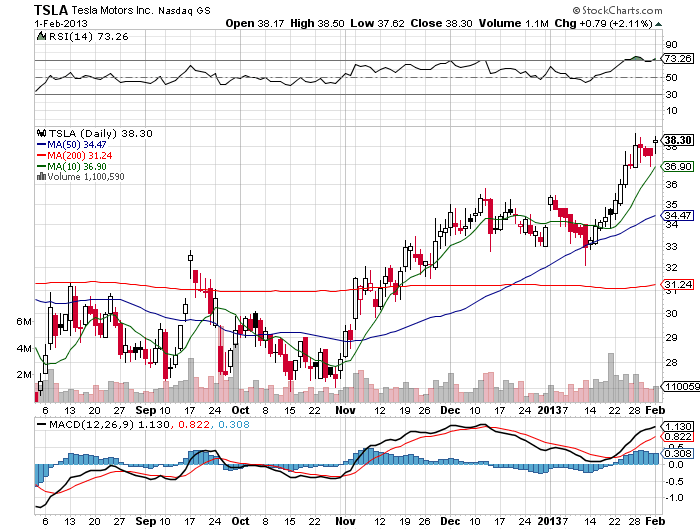The image size is (700, 530).
Task: Click the 4M volume scale label
Action: click(24, 348)
